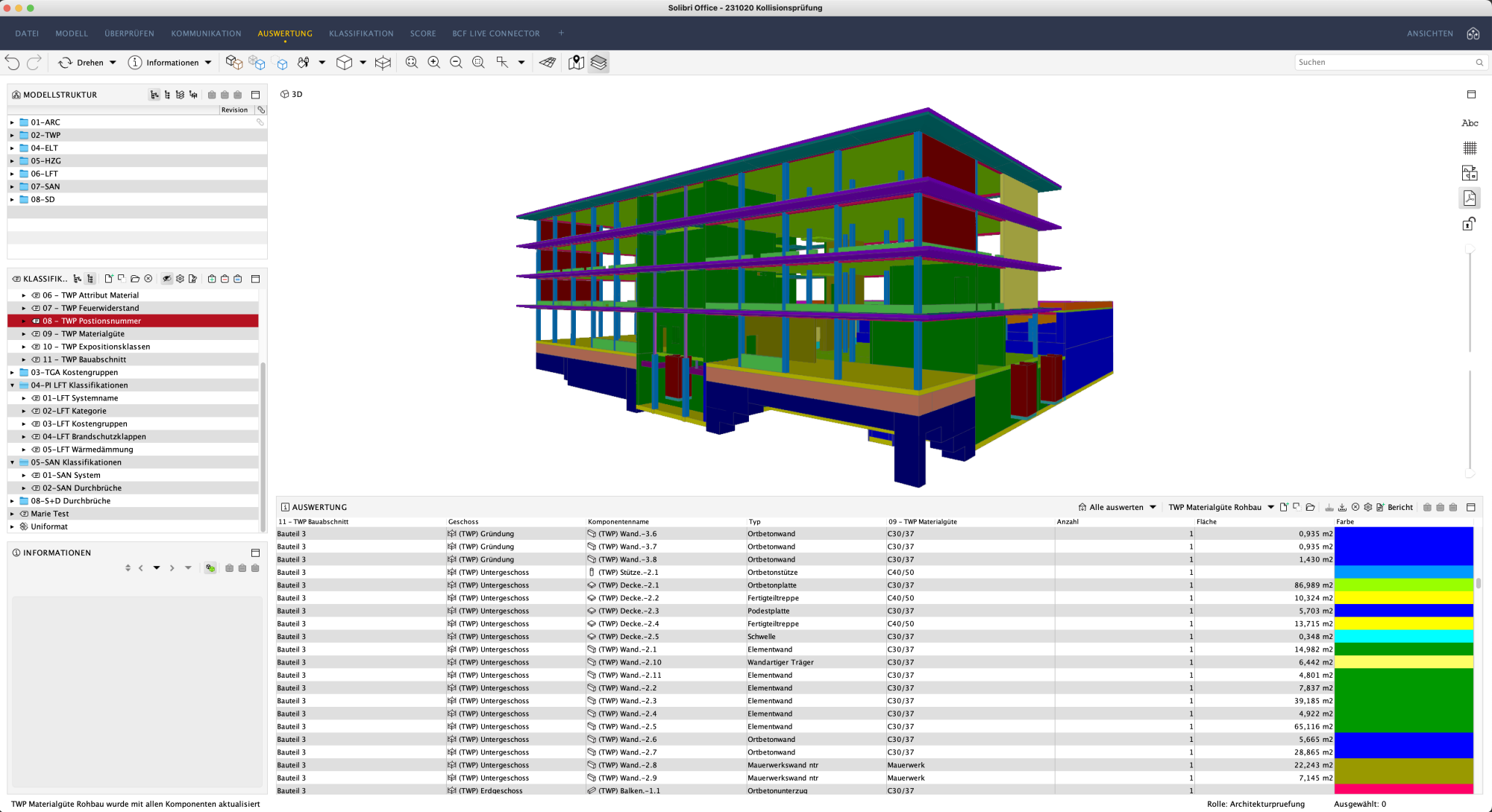The height and width of the screenshot is (812, 1492).
Task: Click the plus button to add tab
Action: pos(561,33)
